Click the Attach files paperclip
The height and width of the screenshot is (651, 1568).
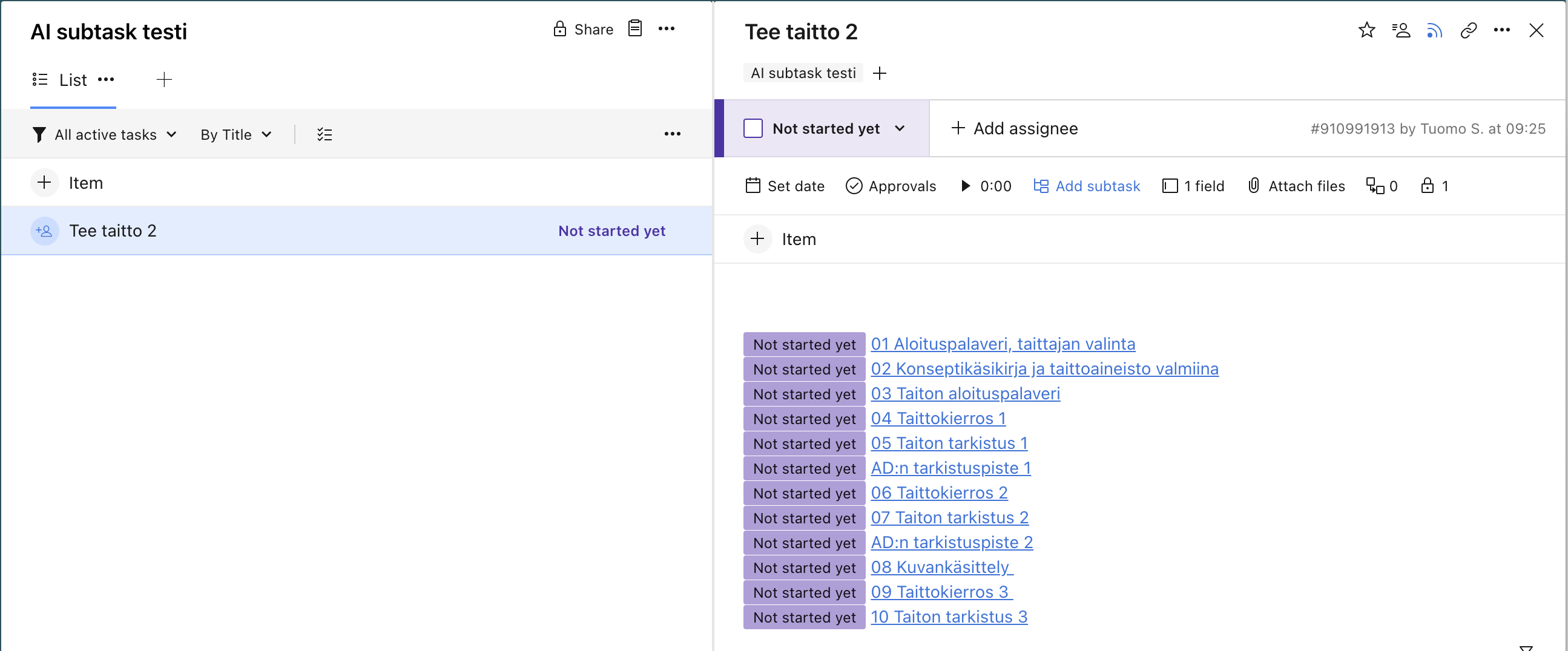coord(1253,186)
